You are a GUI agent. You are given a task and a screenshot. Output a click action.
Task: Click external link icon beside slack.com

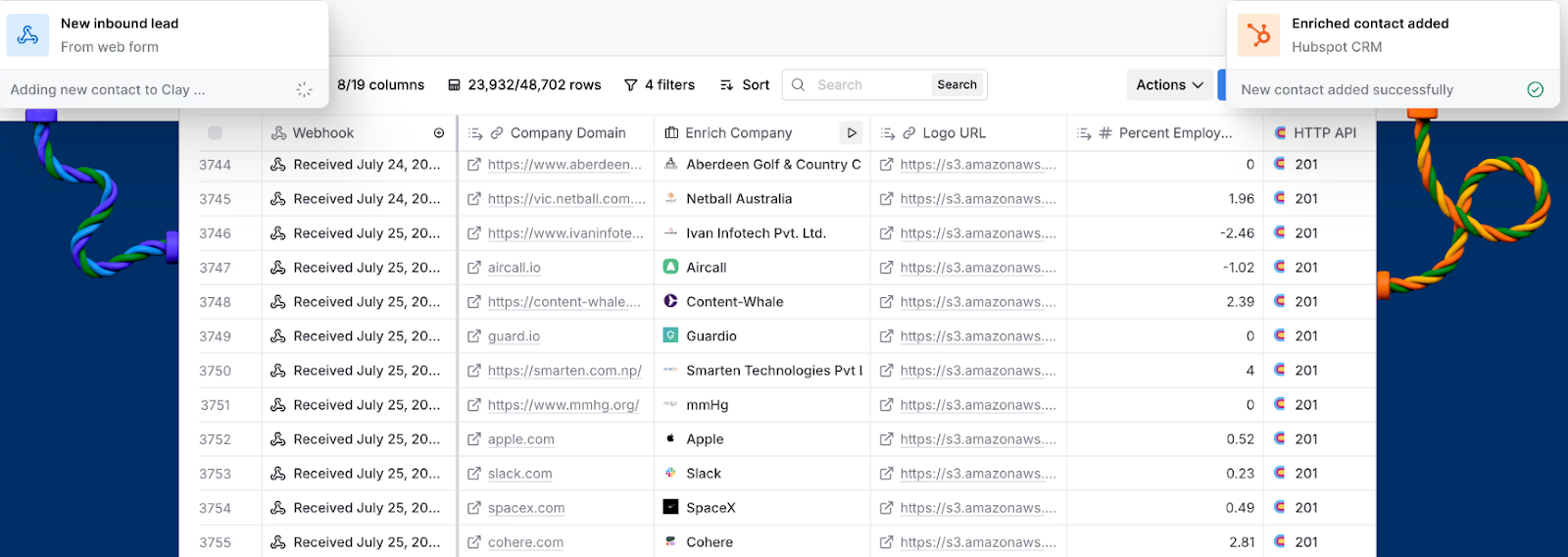474,474
